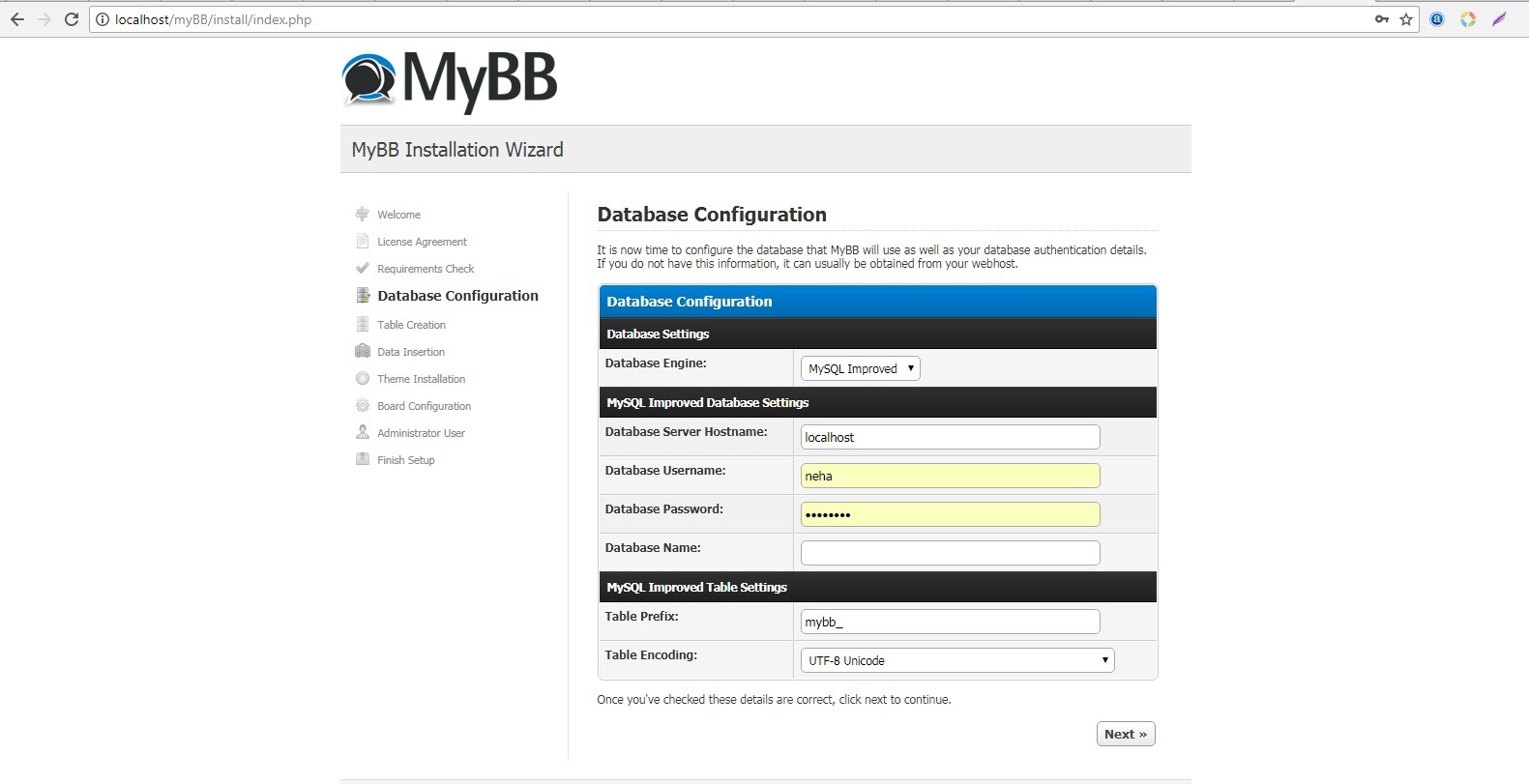The height and width of the screenshot is (784, 1529).
Task: Click the Table Creation step icon
Action: (363, 324)
